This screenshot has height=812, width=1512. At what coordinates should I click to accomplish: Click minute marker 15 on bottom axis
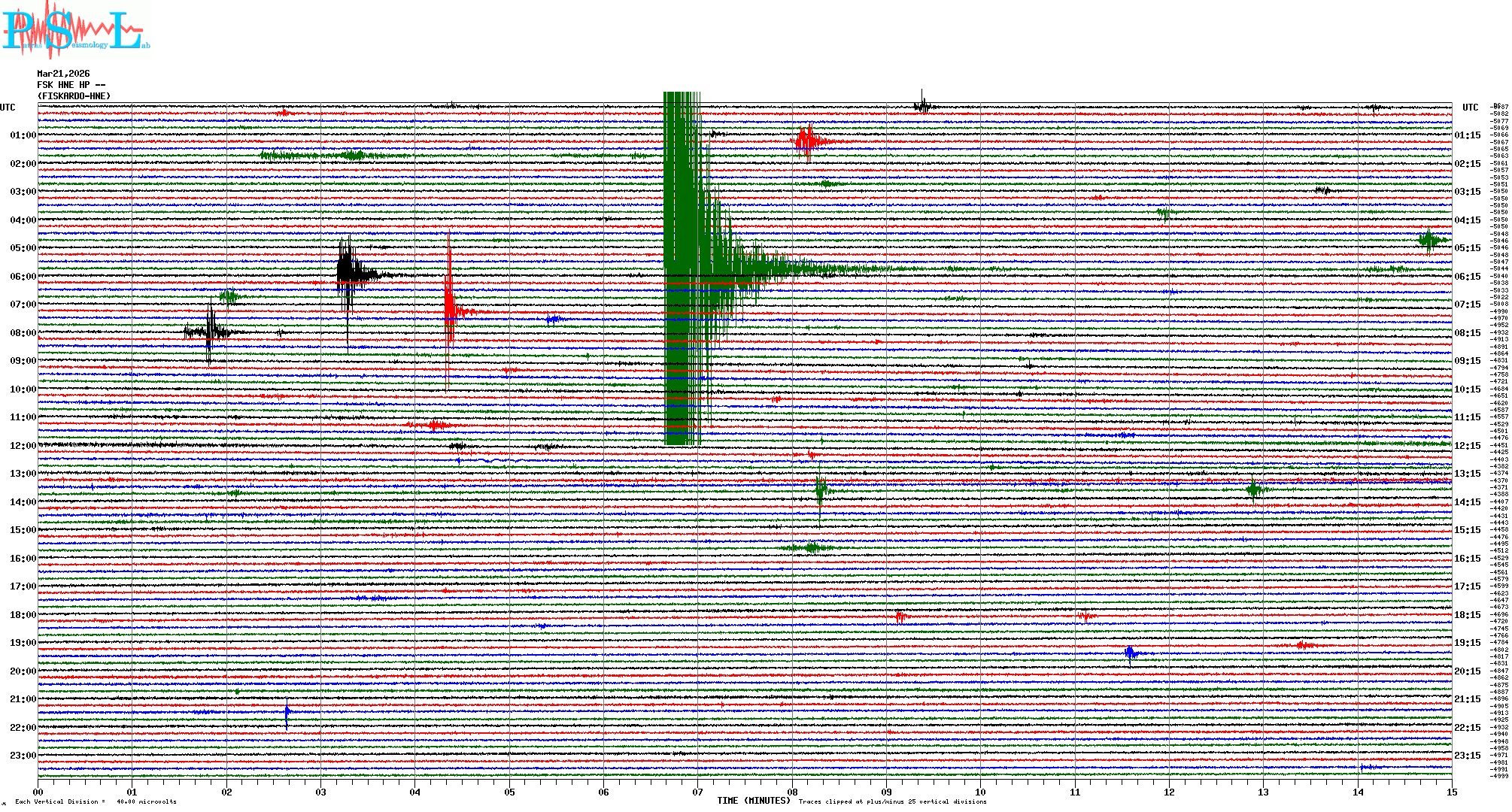pyautogui.click(x=1451, y=792)
